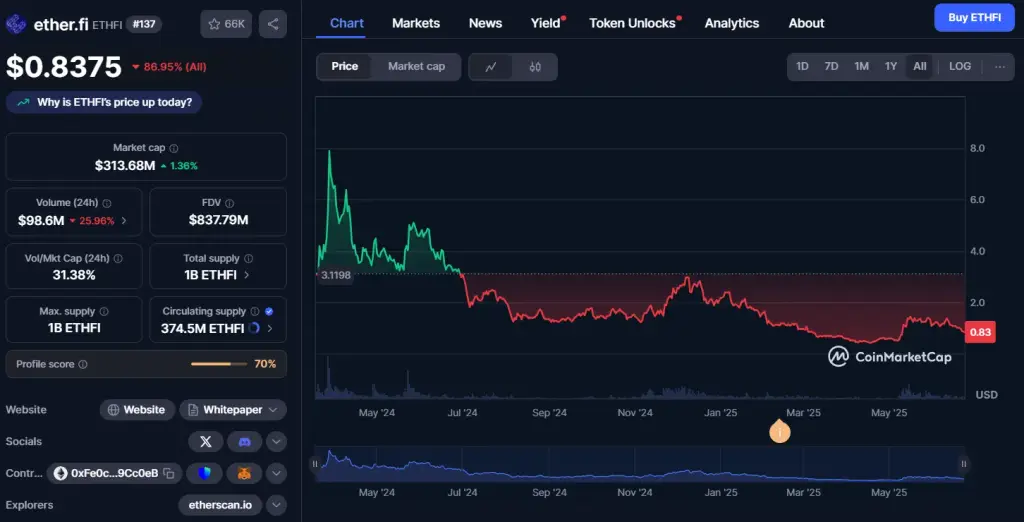Expand more Explorers chevron
The image size is (1024, 522).
(276, 505)
